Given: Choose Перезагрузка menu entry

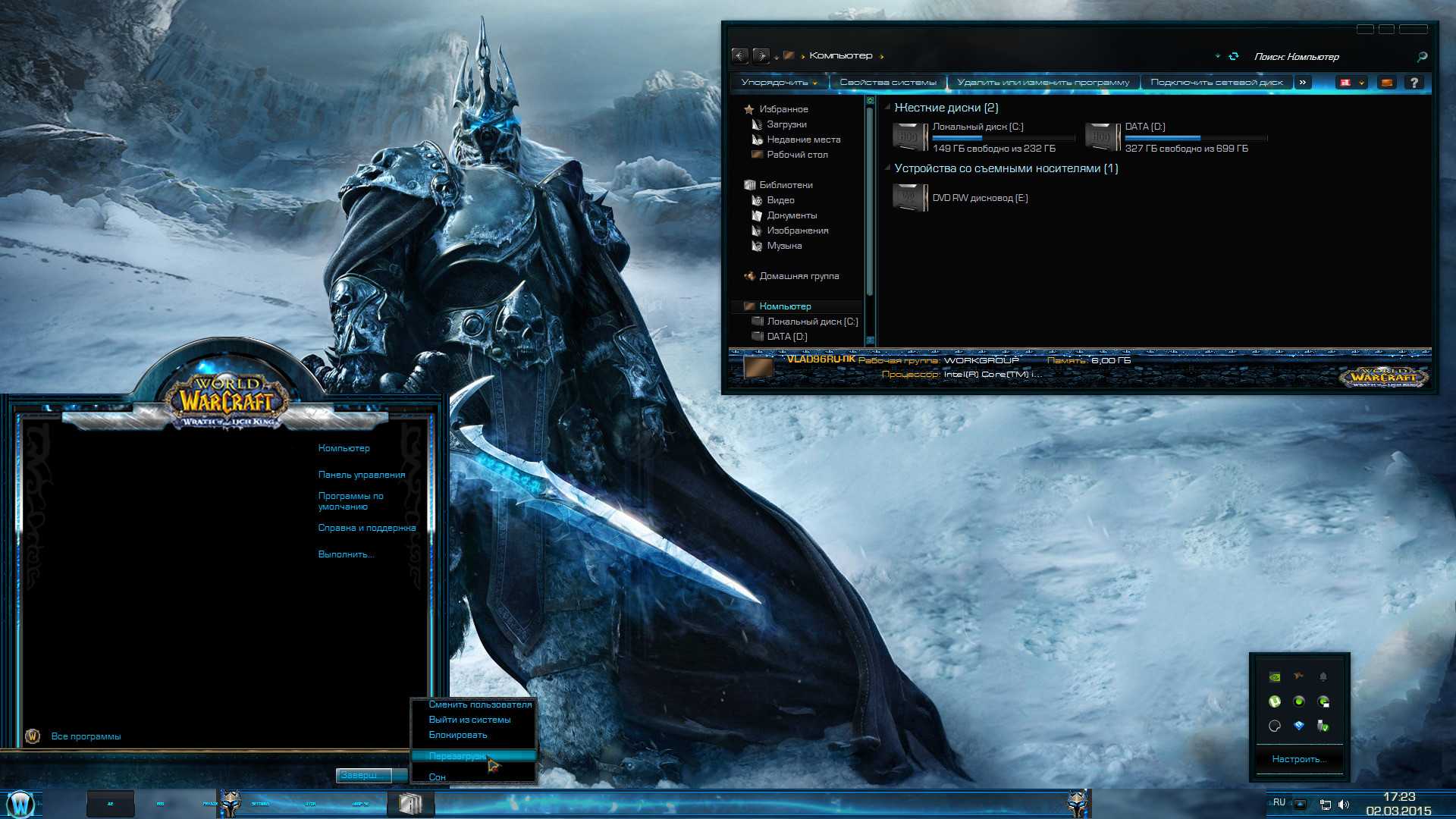Looking at the screenshot, I should click(x=474, y=756).
